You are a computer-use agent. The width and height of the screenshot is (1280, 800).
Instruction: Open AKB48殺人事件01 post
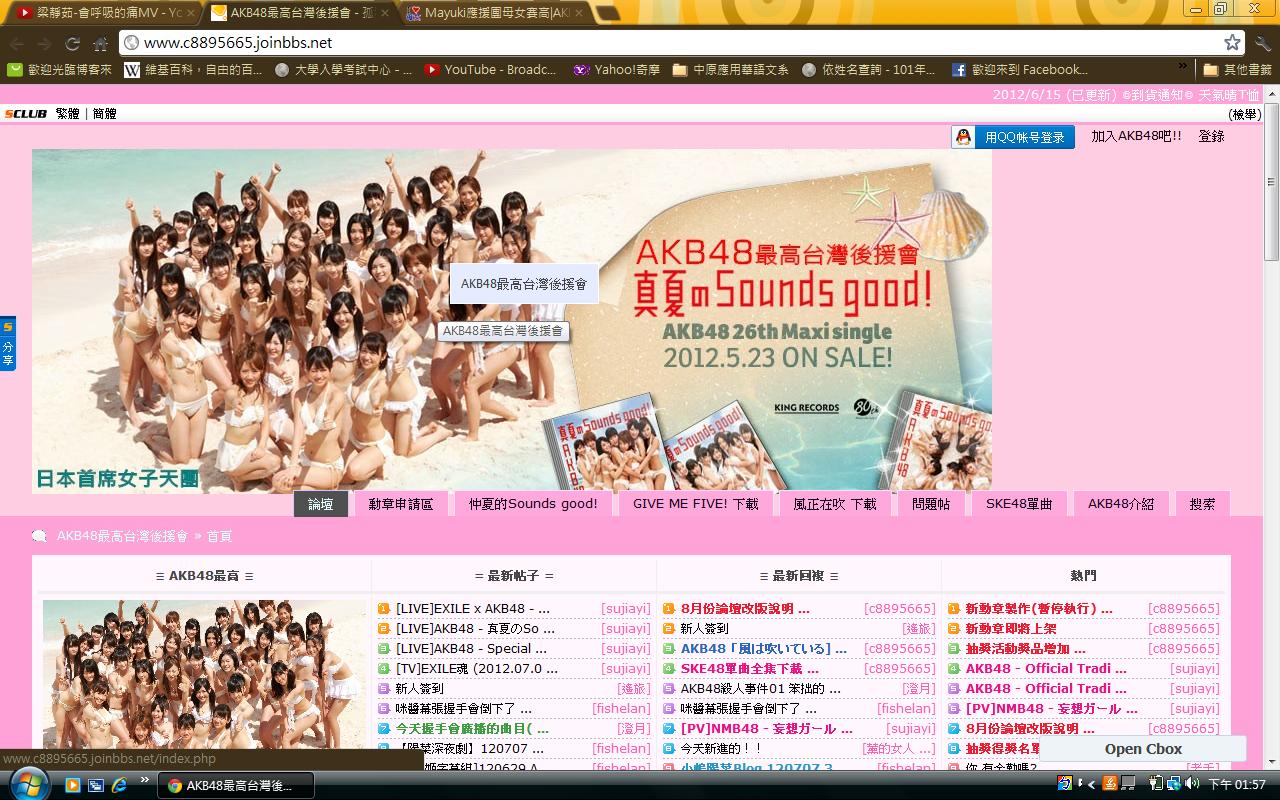760,688
